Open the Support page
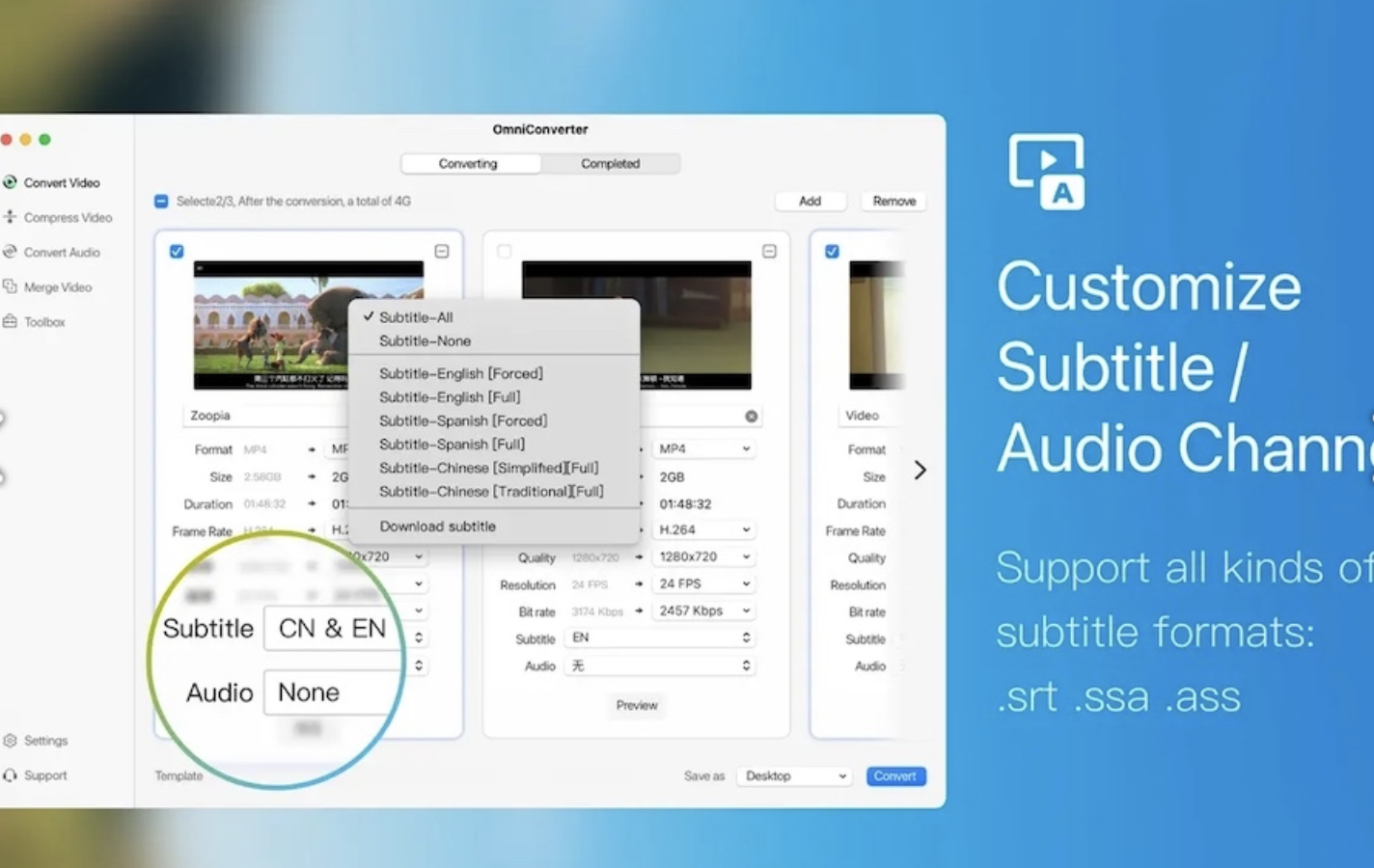Viewport: 1374px width, 868px height. click(x=42, y=774)
